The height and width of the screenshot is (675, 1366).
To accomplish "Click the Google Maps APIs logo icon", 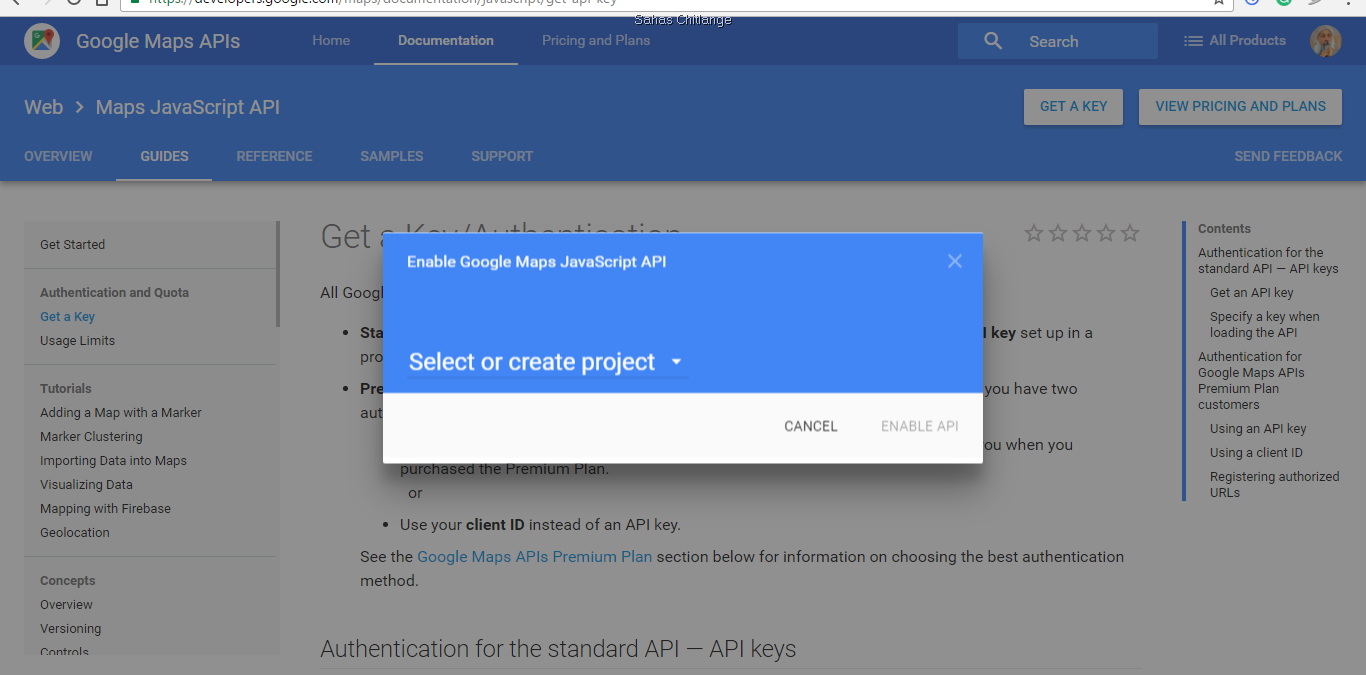I will click(x=42, y=41).
